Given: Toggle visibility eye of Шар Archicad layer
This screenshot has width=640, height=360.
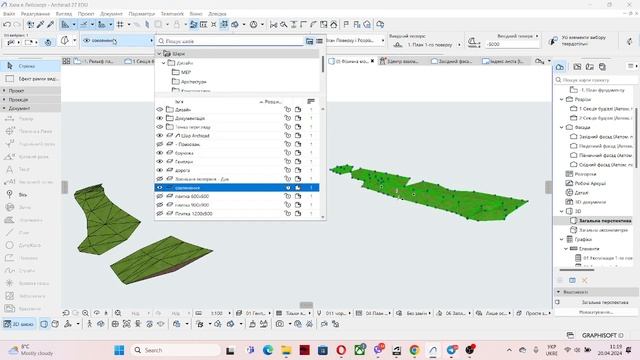Looking at the screenshot, I should tap(160, 136).
